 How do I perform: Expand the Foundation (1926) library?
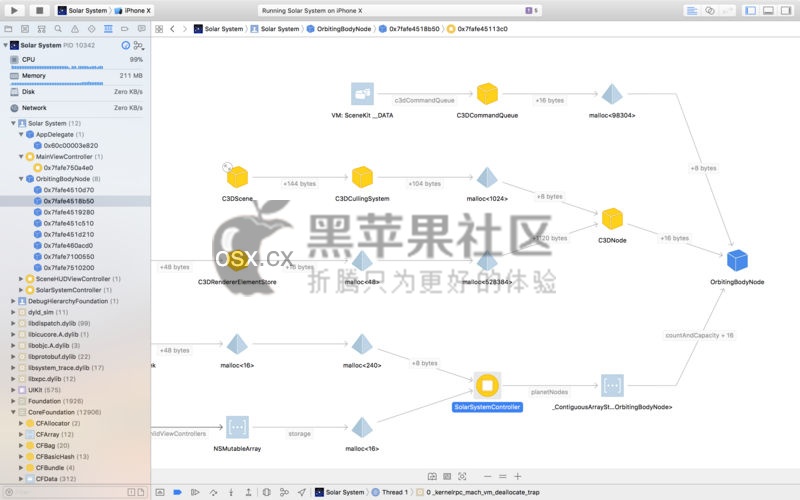[x=13, y=402]
